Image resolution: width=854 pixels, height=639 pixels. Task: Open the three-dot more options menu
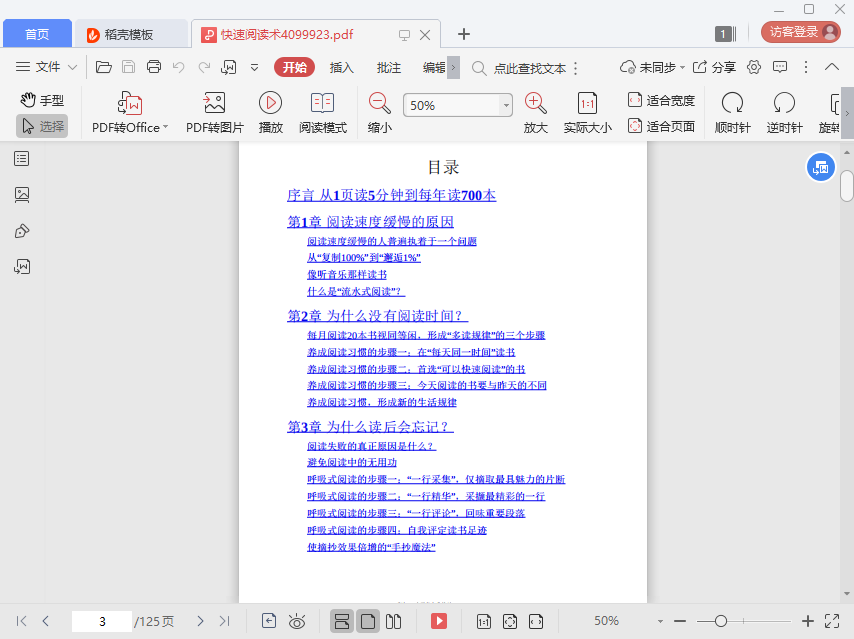pos(806,67)
